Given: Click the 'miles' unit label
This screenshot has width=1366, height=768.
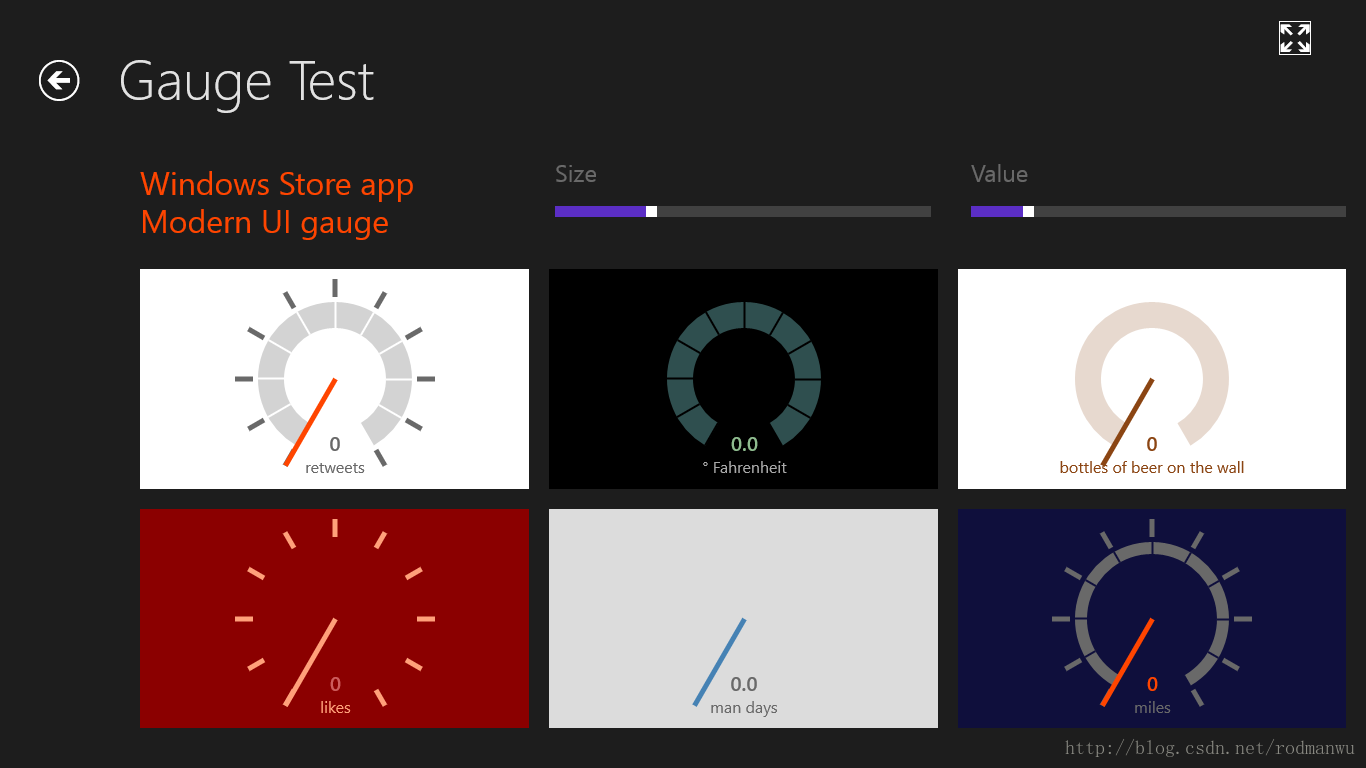Looking at the screenshot, I should (x=1152, y=707).
